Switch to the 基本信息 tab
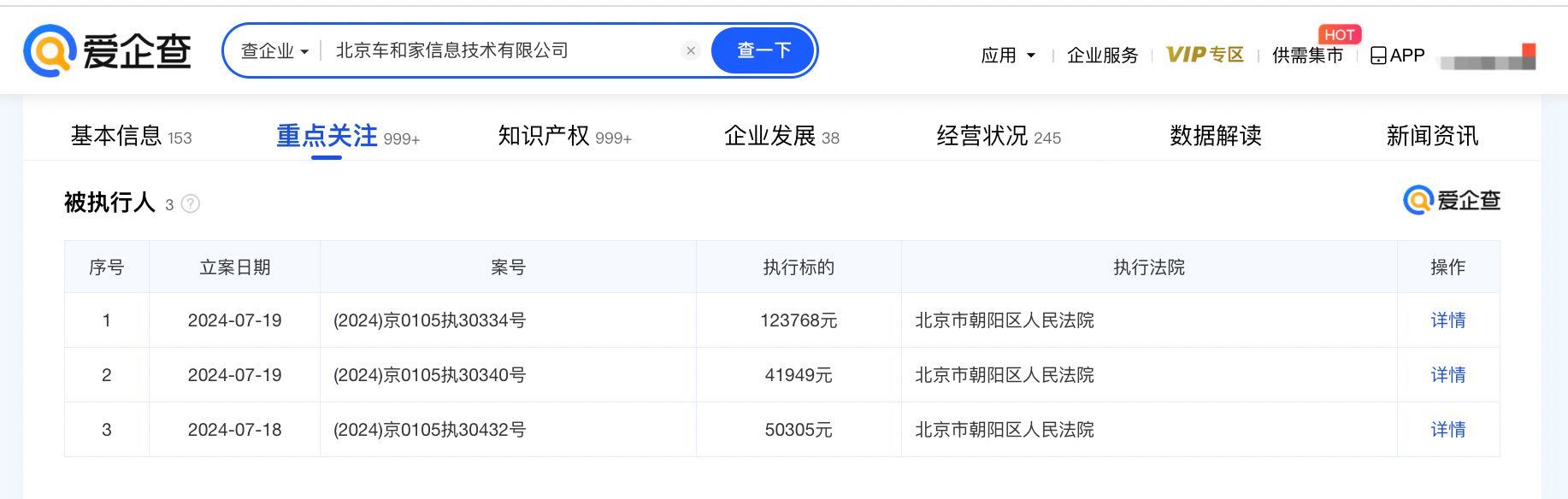The height and width of the screenshot is (499, 1568). 131,136
